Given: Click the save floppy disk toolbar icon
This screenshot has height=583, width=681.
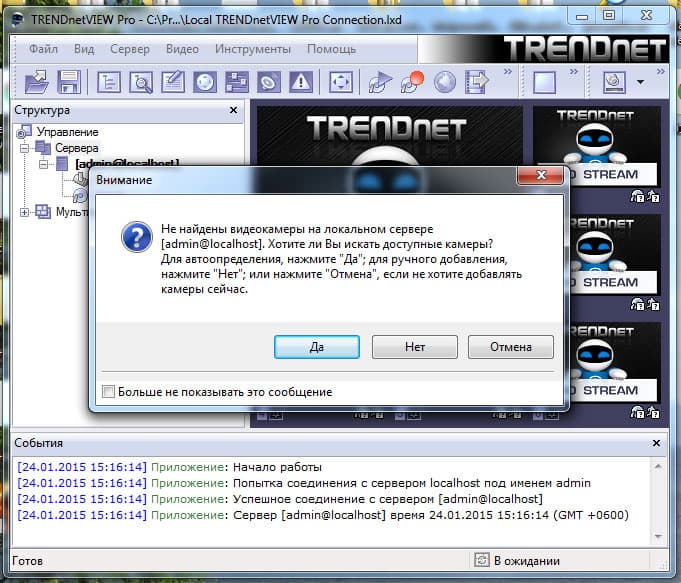Looking at the screenshot, I should (x=69, y=82).
